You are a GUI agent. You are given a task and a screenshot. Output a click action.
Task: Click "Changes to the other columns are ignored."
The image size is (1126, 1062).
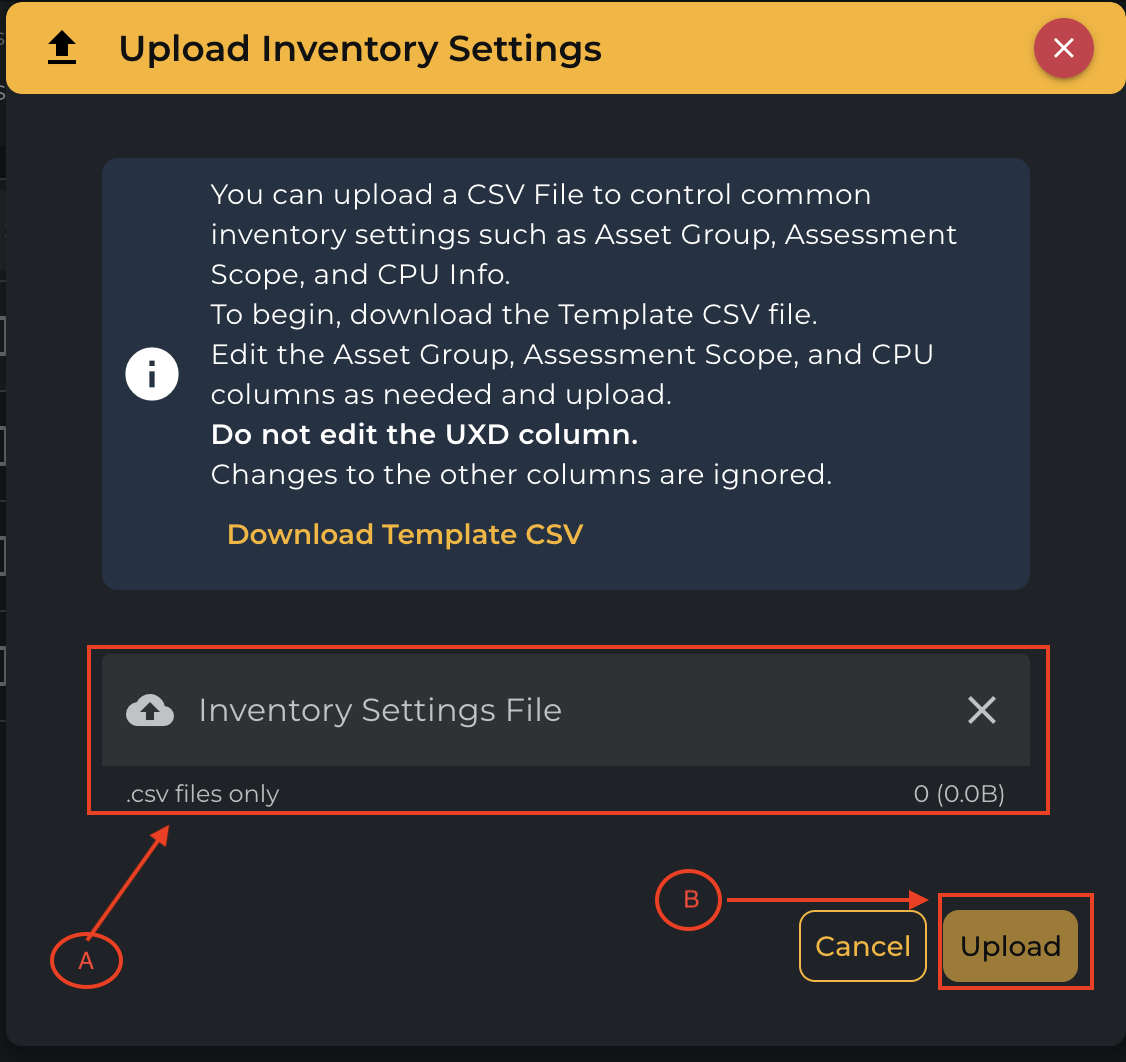click(x=521, y=475)
